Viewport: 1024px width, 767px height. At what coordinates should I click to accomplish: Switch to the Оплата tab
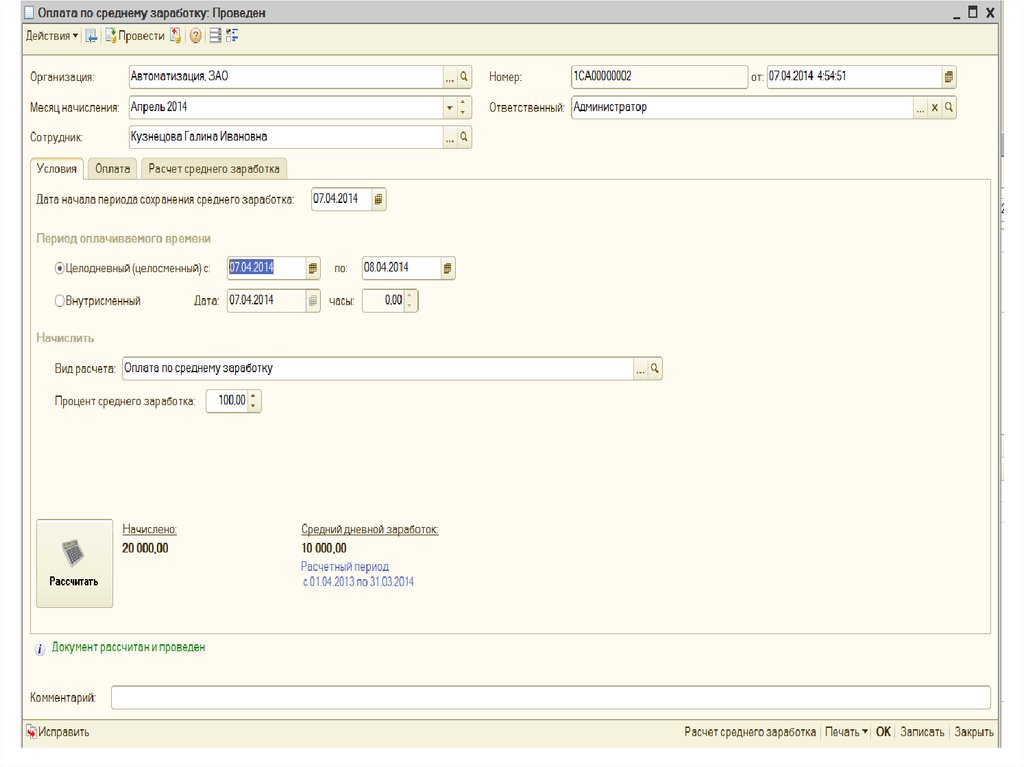point(113,169)
